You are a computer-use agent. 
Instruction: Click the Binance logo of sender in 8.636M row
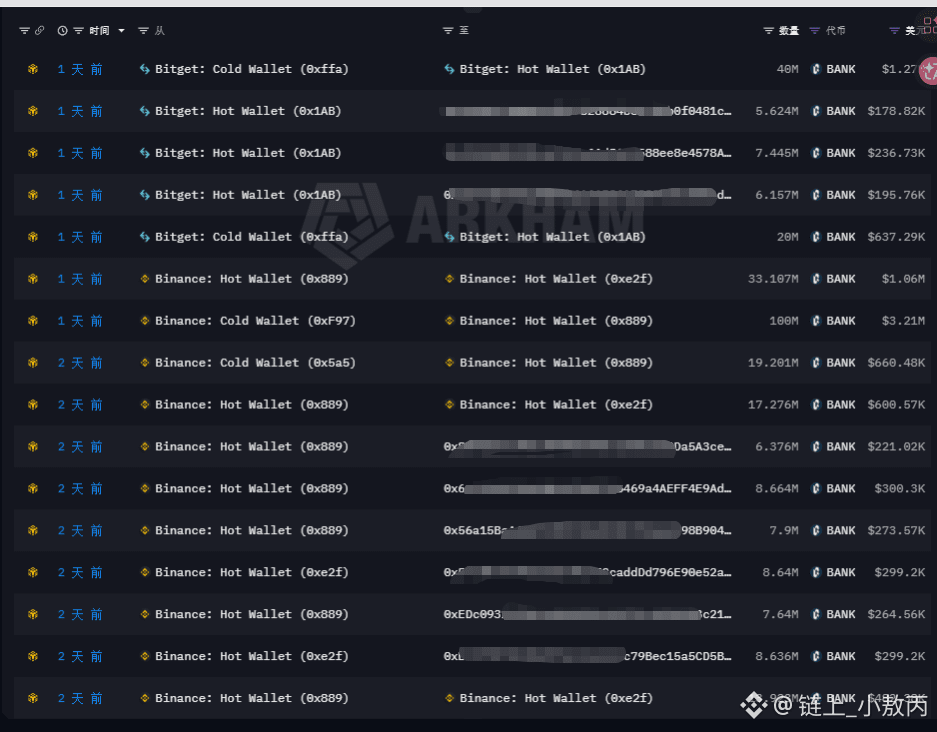click(144, 656)
